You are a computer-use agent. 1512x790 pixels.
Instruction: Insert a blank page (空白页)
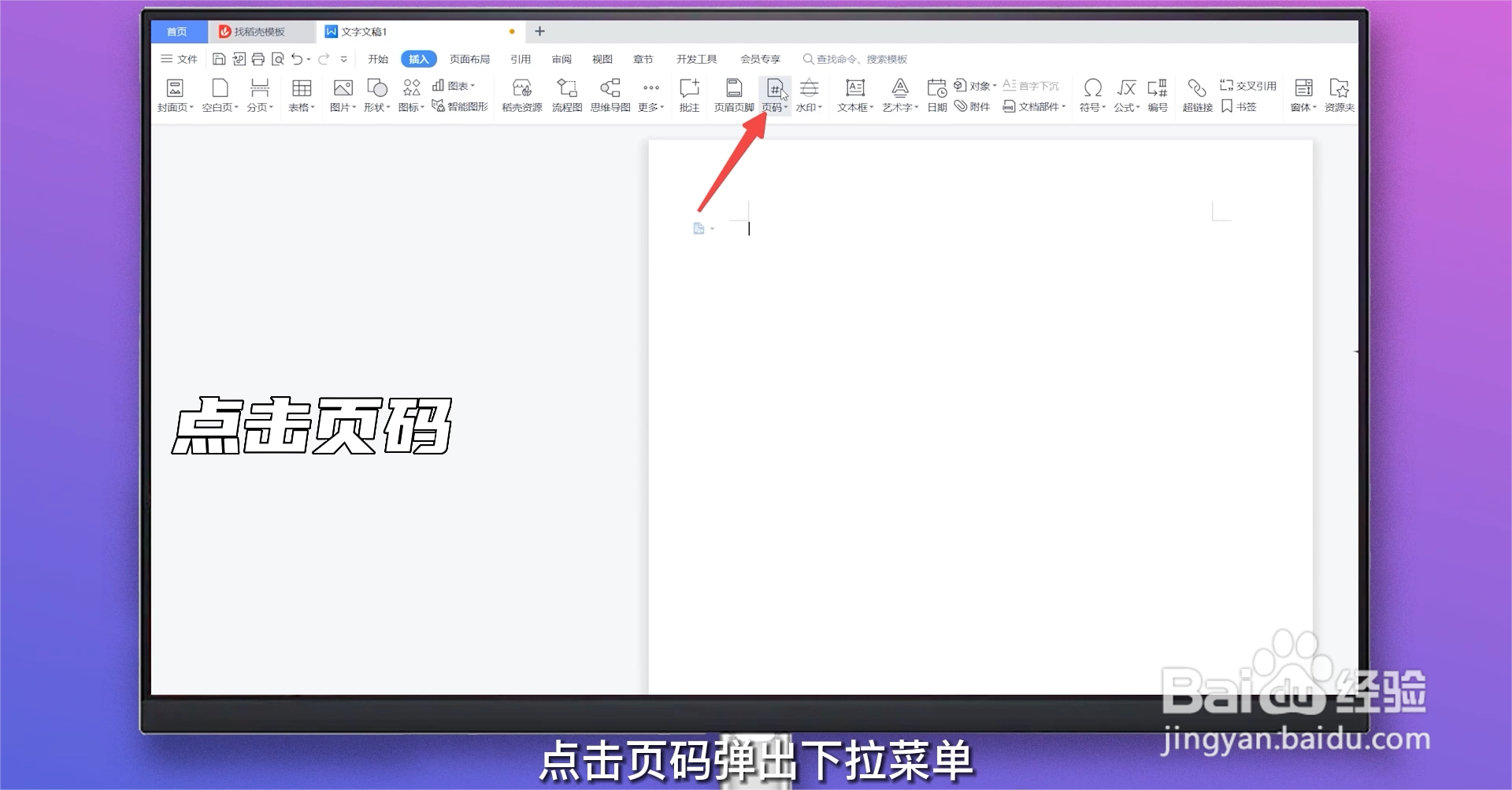click(x=220, y=95)
